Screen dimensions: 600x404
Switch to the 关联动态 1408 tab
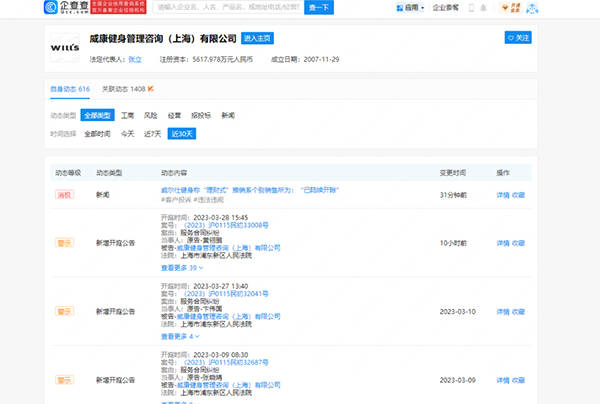click(124, 89)
